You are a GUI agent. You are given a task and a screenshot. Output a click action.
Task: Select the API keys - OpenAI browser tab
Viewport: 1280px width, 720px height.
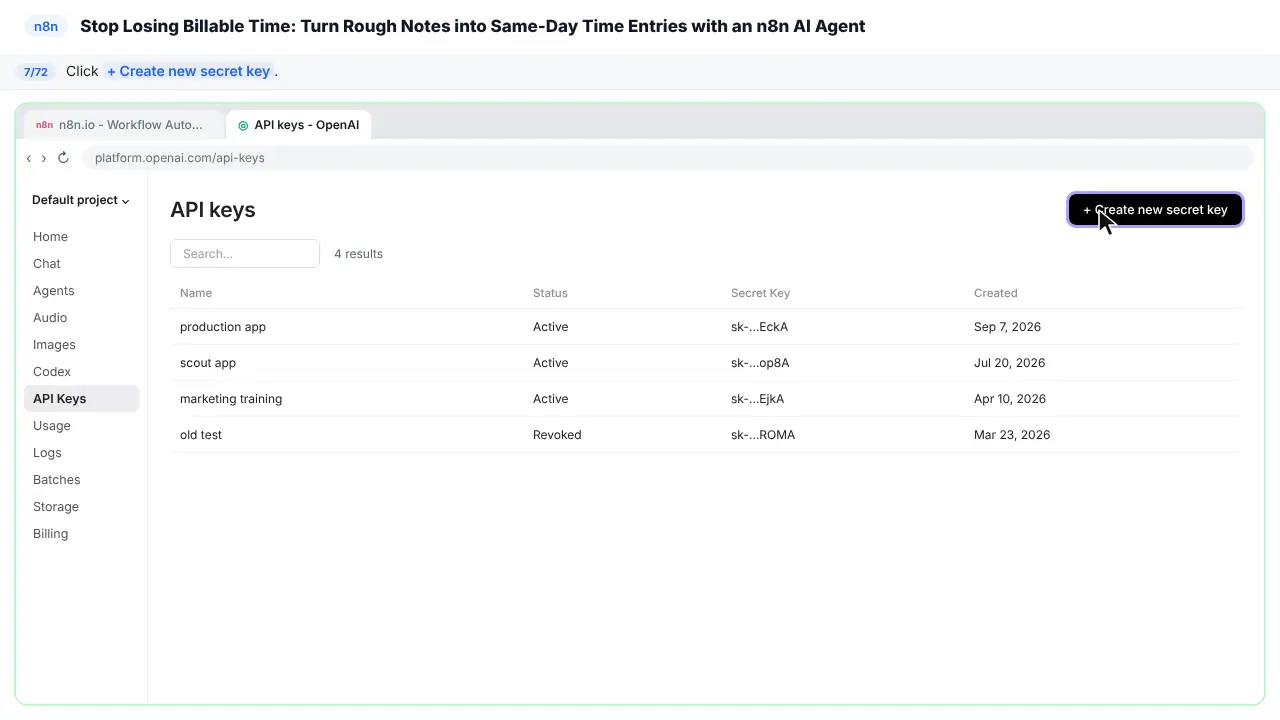coord(299,125)
